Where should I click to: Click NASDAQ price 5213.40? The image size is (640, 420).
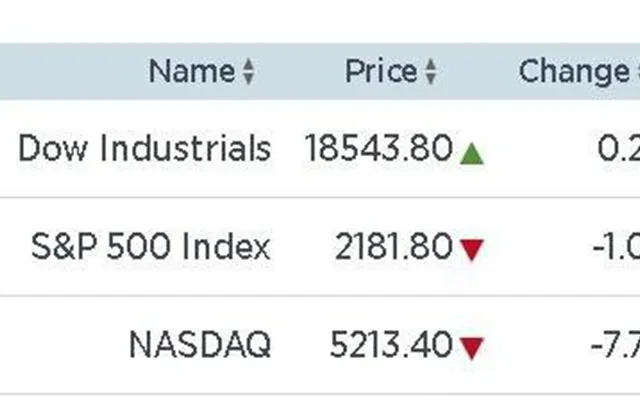(391, 345)
